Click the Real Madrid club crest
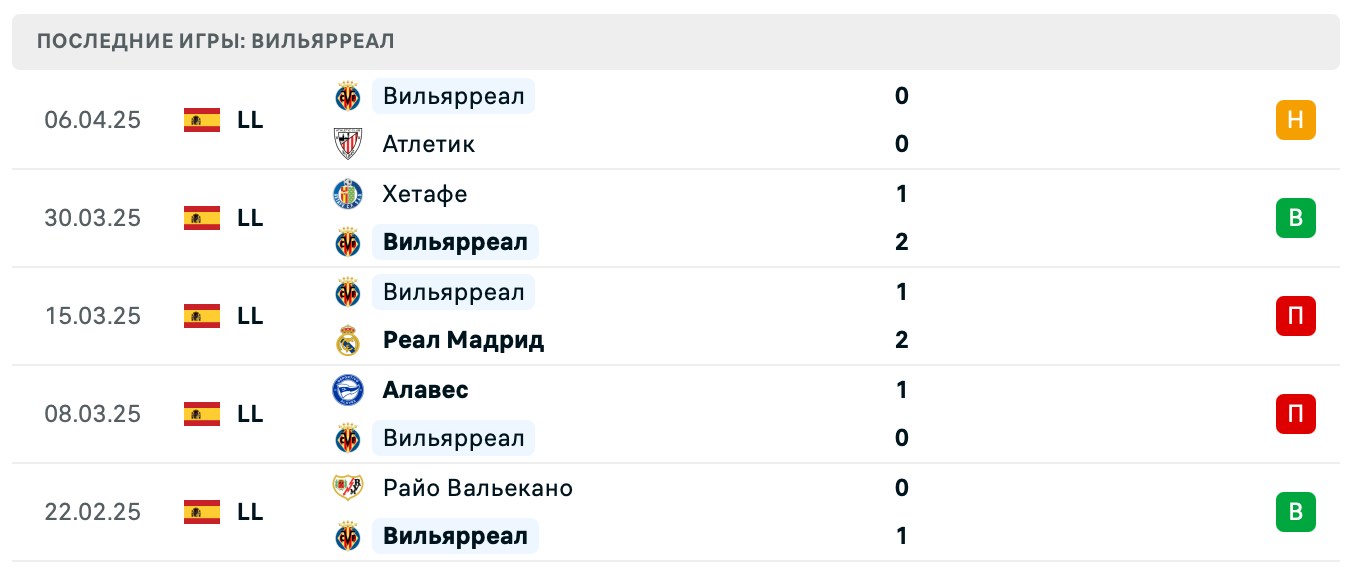This screenshot has width=1352, height=578. point(347,340)
